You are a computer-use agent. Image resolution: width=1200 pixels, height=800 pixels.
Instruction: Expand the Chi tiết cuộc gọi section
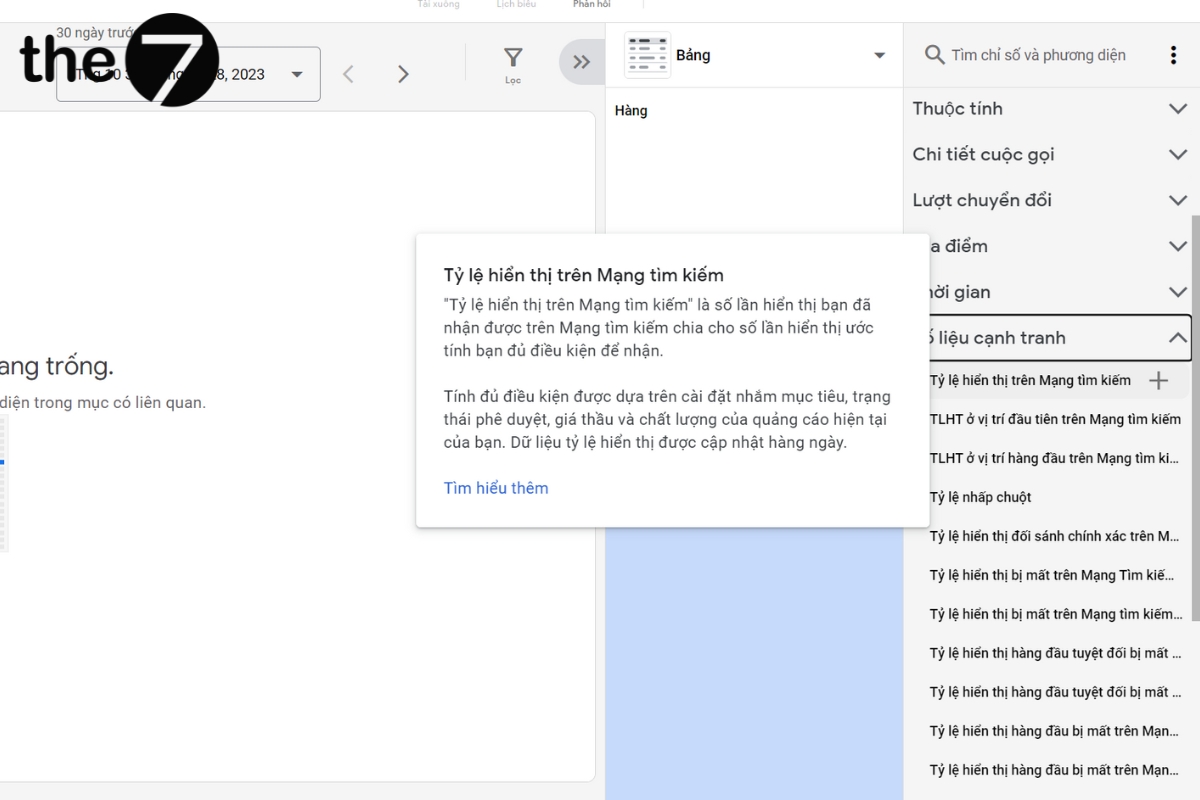(x=1177, y=154)
